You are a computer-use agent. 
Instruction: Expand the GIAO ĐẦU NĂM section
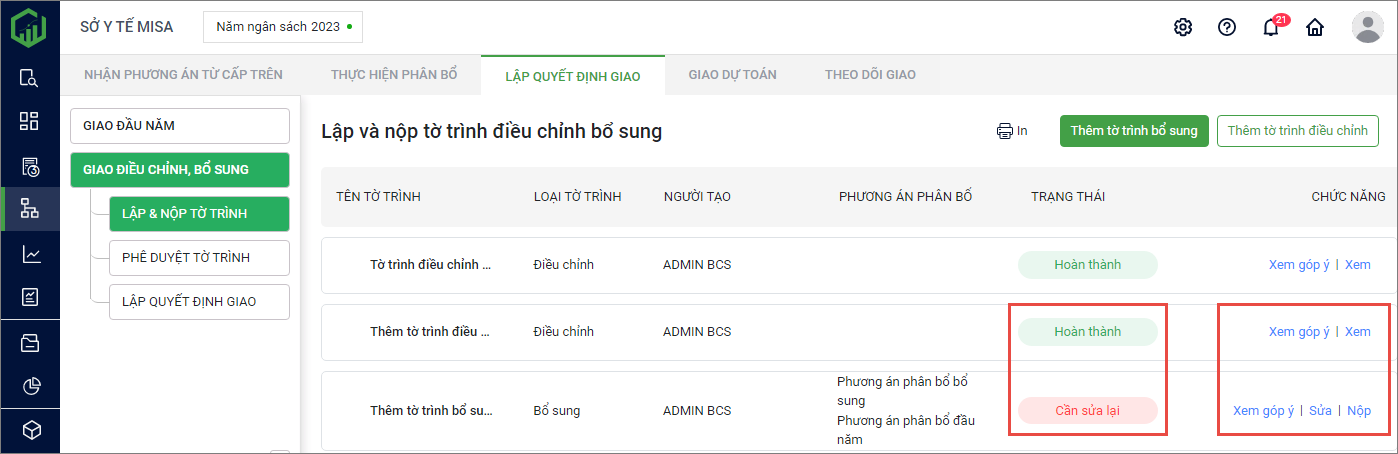click(180, 126)
